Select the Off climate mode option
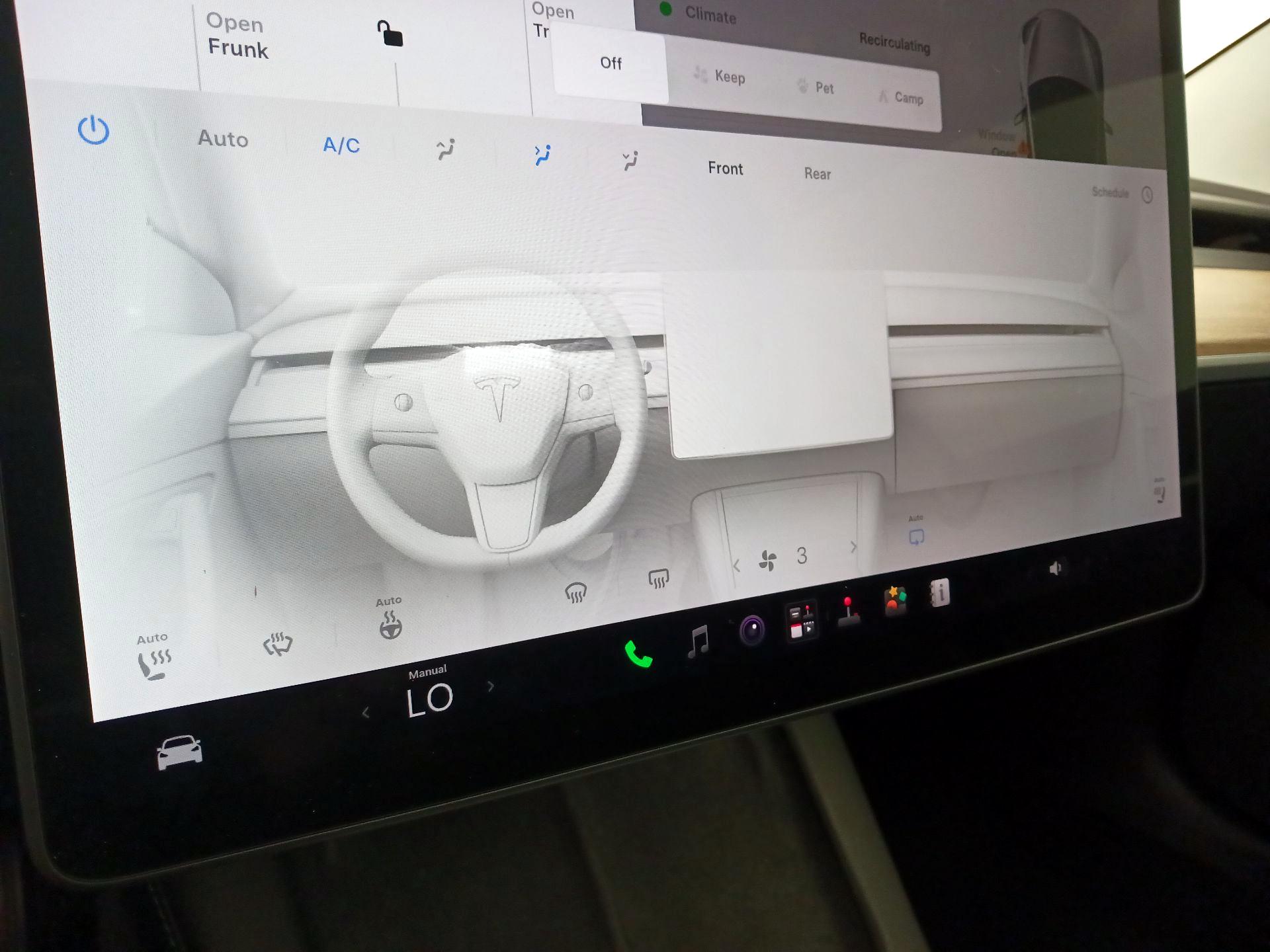This screenshot has width=1270, height=952. click(611, 63)
